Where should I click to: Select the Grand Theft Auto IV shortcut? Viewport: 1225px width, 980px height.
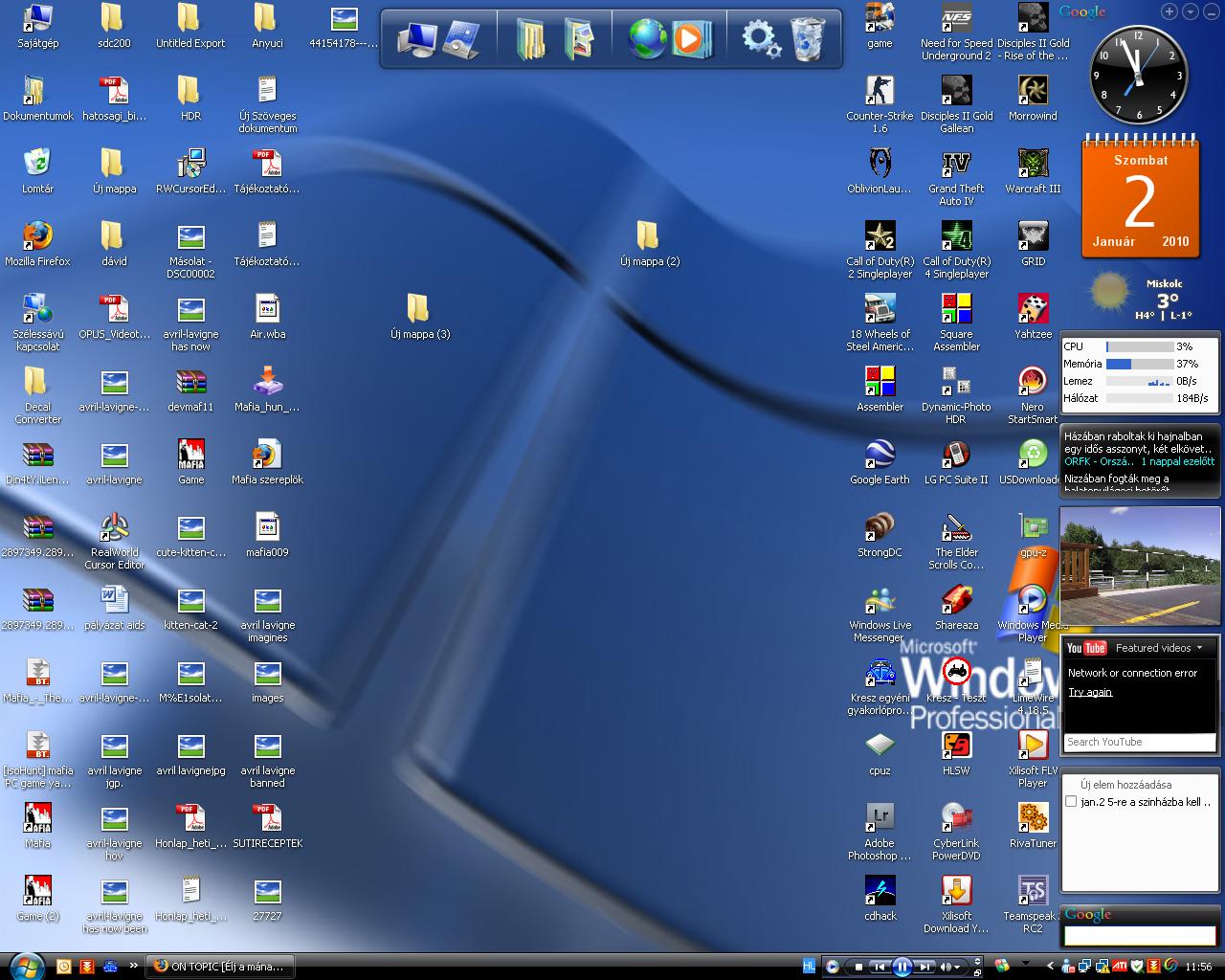tap(956, 178)
